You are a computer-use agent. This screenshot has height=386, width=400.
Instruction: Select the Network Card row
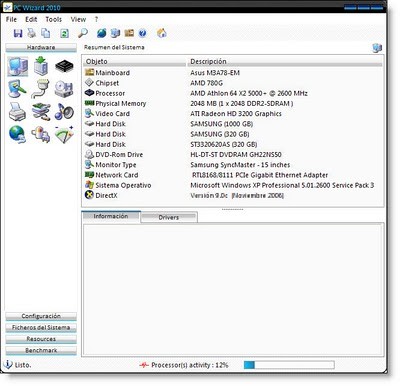click(x=232, y=175)
